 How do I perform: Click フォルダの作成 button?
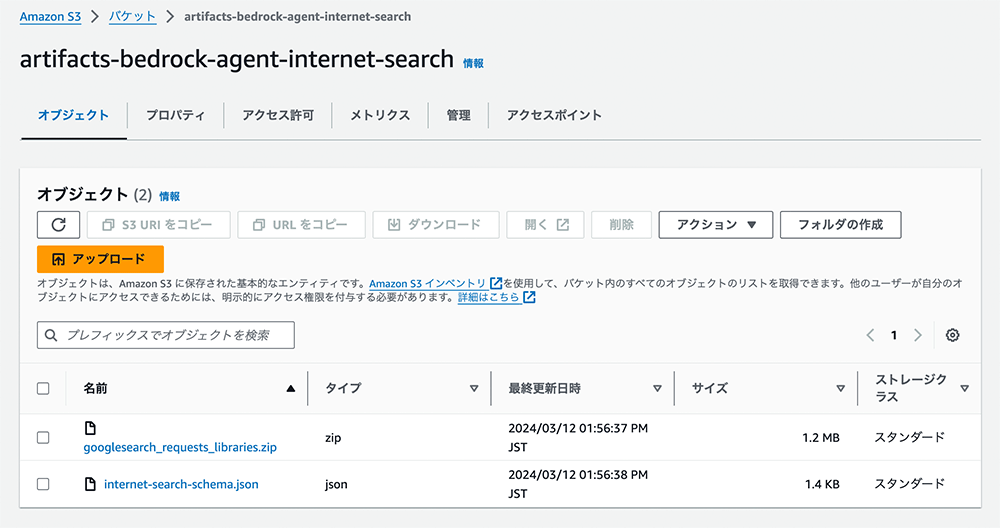click(841, 224)
